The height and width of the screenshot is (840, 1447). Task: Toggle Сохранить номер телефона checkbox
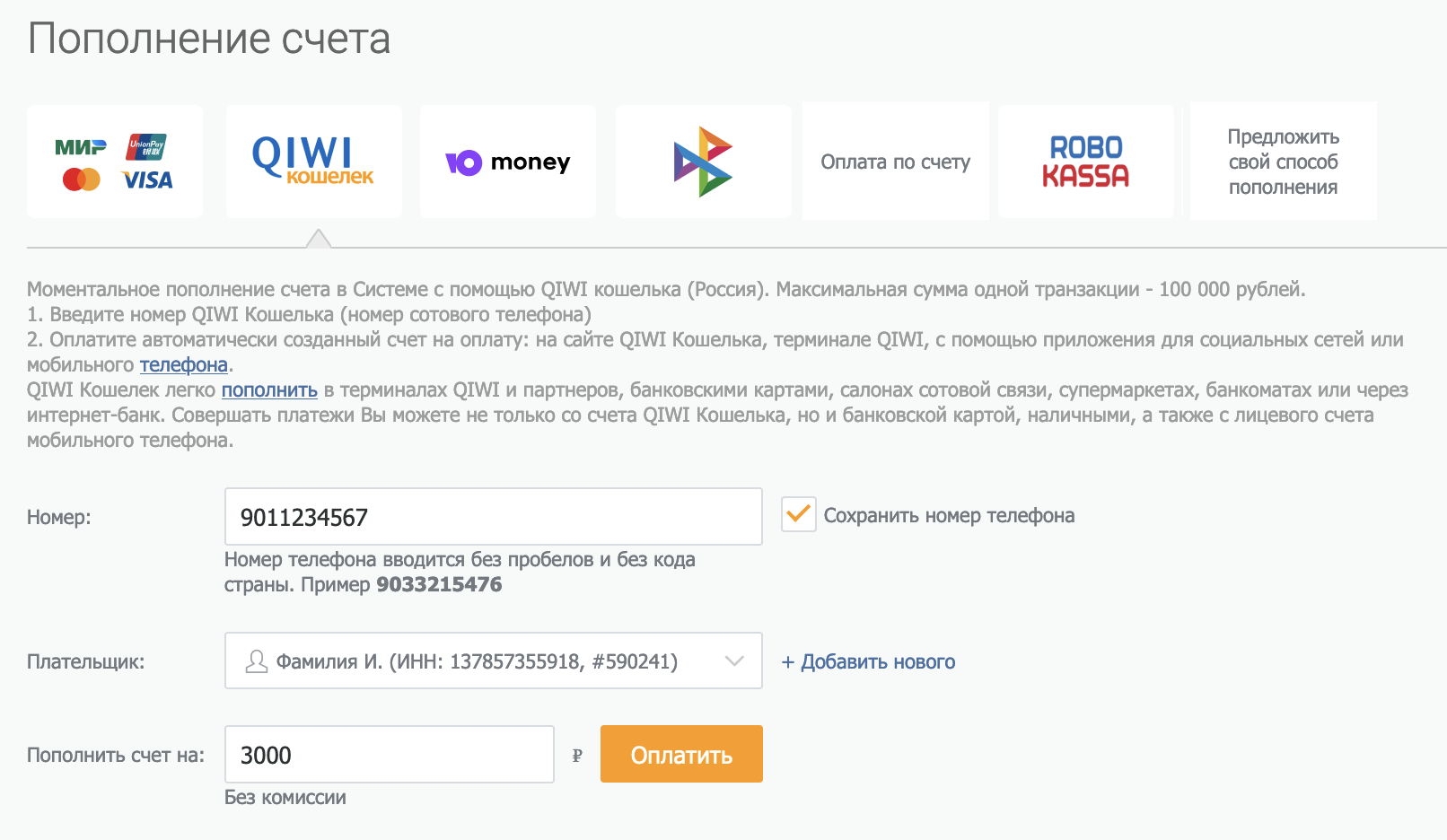(x=798, y=515)
